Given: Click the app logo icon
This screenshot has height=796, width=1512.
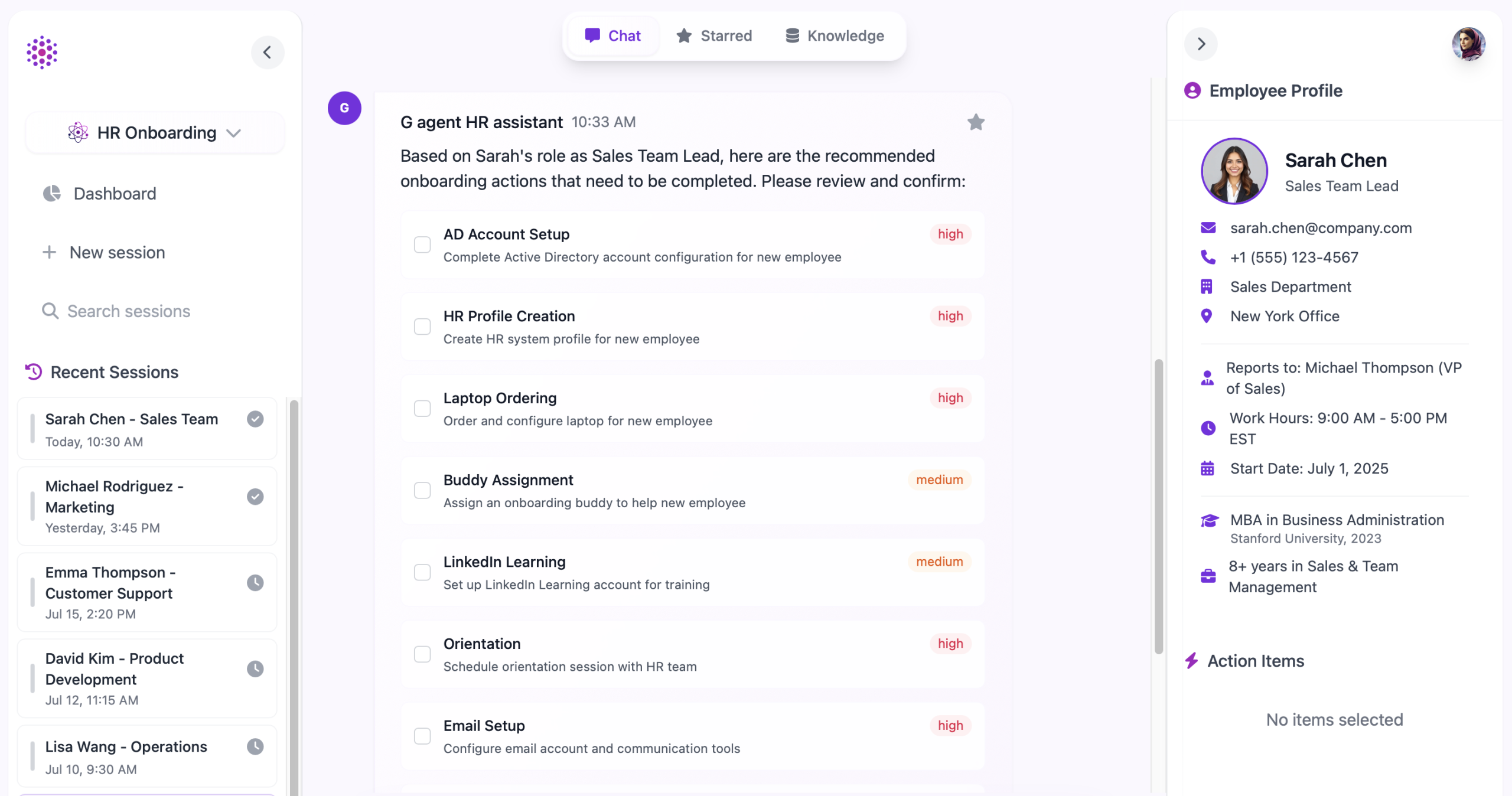Looking at the screenshot, I should pyautogui.click(x=42, y=53).
